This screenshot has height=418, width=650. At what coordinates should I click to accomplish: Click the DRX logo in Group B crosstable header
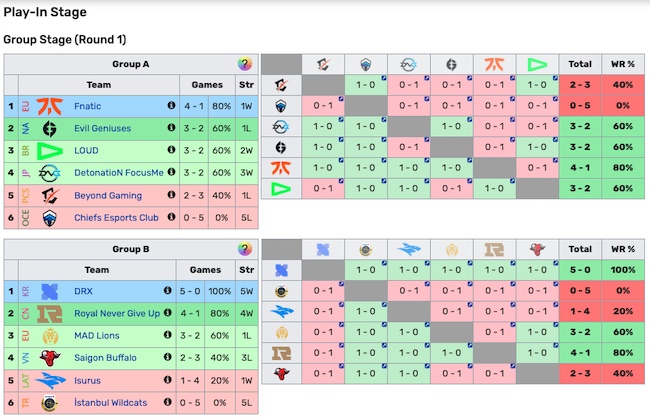tap(323, 249)
